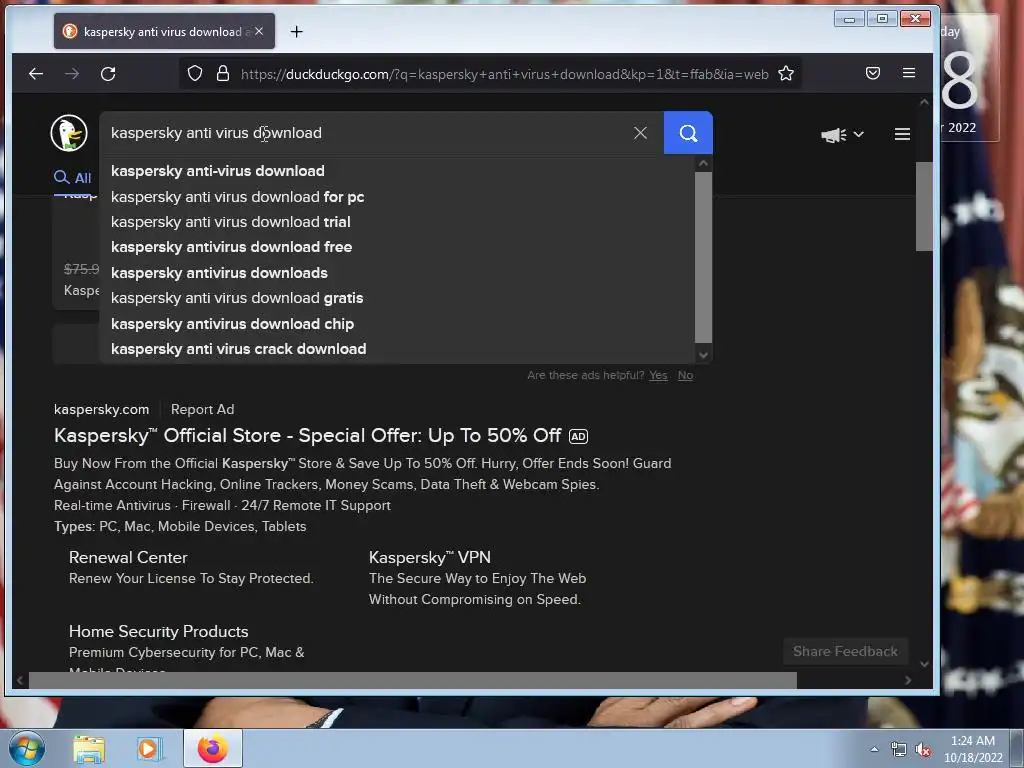Open kaspersky.com ad domain link
1024x768 pixels.
coord(101,409)
